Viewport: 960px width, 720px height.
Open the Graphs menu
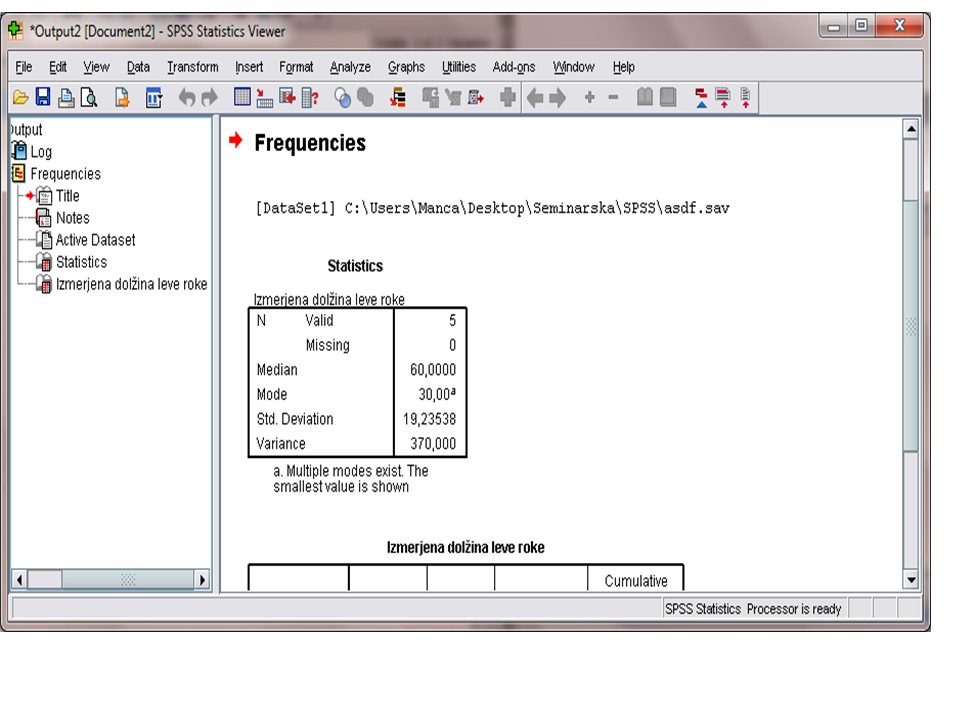(406, 67)
